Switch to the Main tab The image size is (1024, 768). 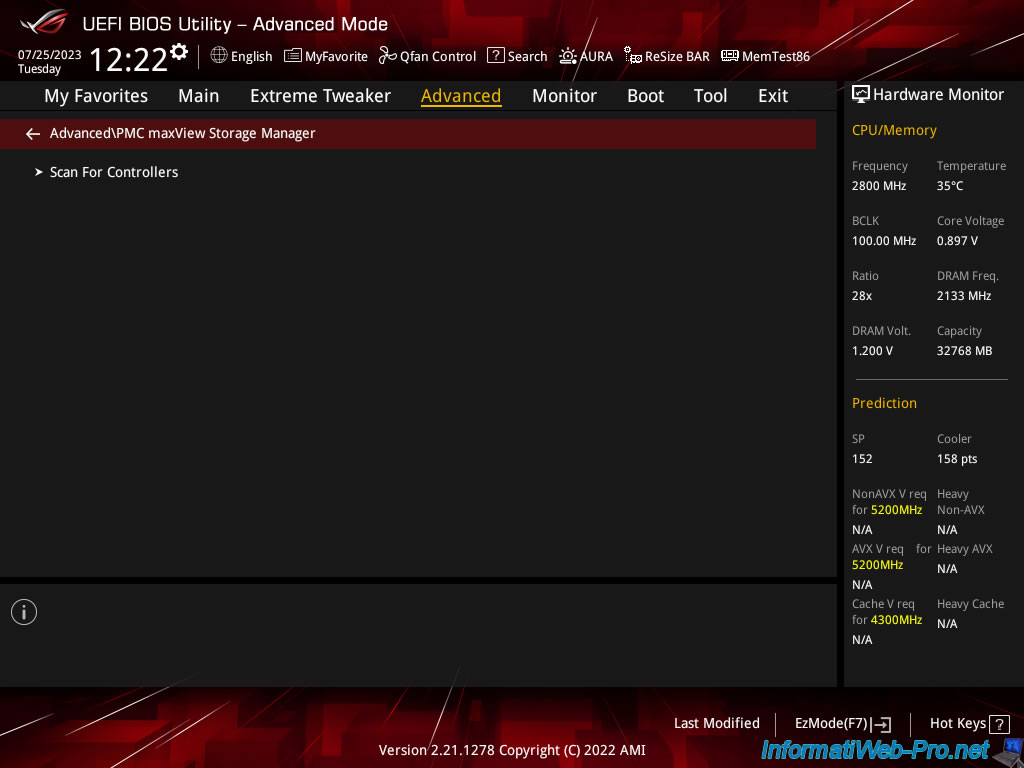click(199, 96)
